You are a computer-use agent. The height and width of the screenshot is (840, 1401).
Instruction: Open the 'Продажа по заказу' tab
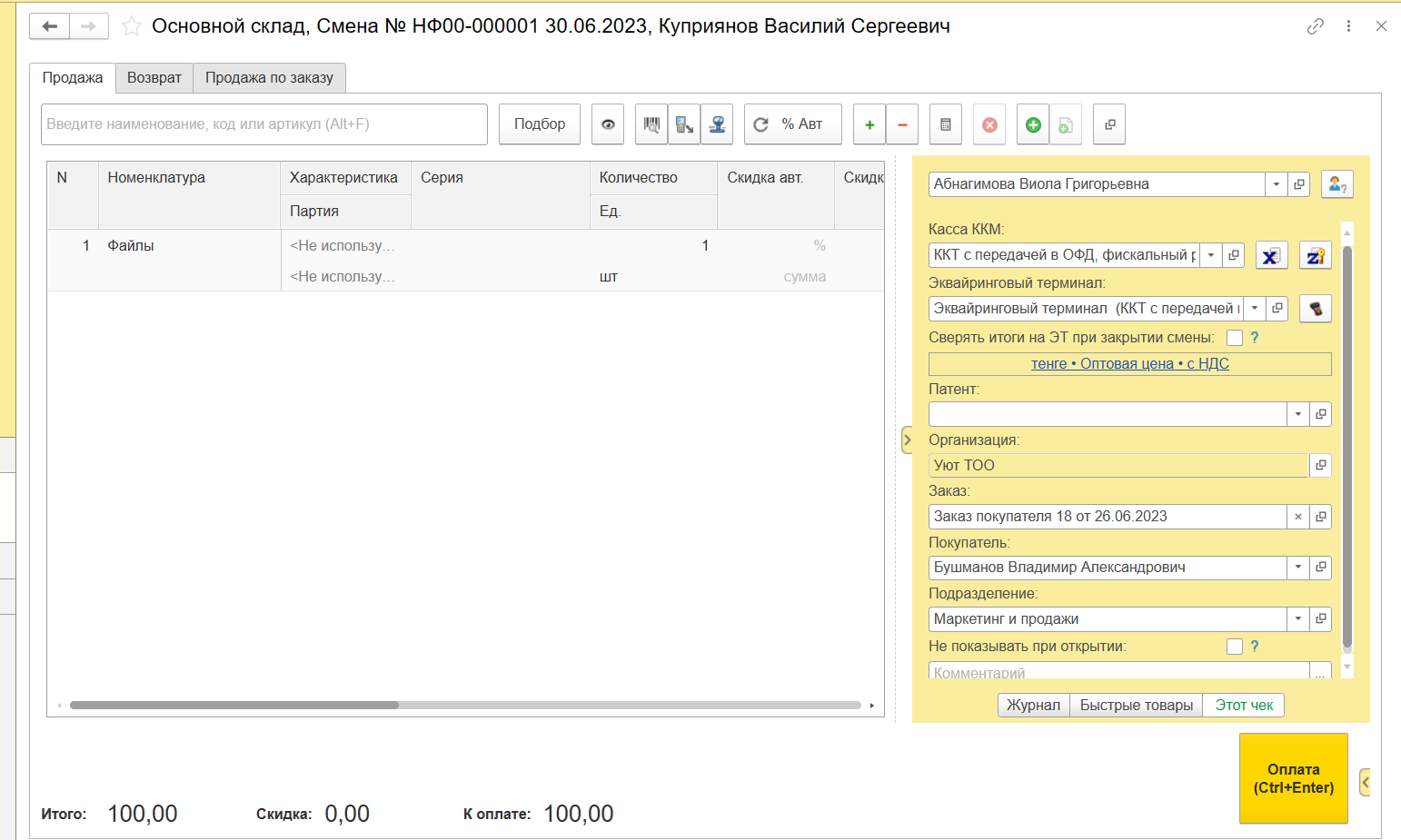[x=269, y=78]
